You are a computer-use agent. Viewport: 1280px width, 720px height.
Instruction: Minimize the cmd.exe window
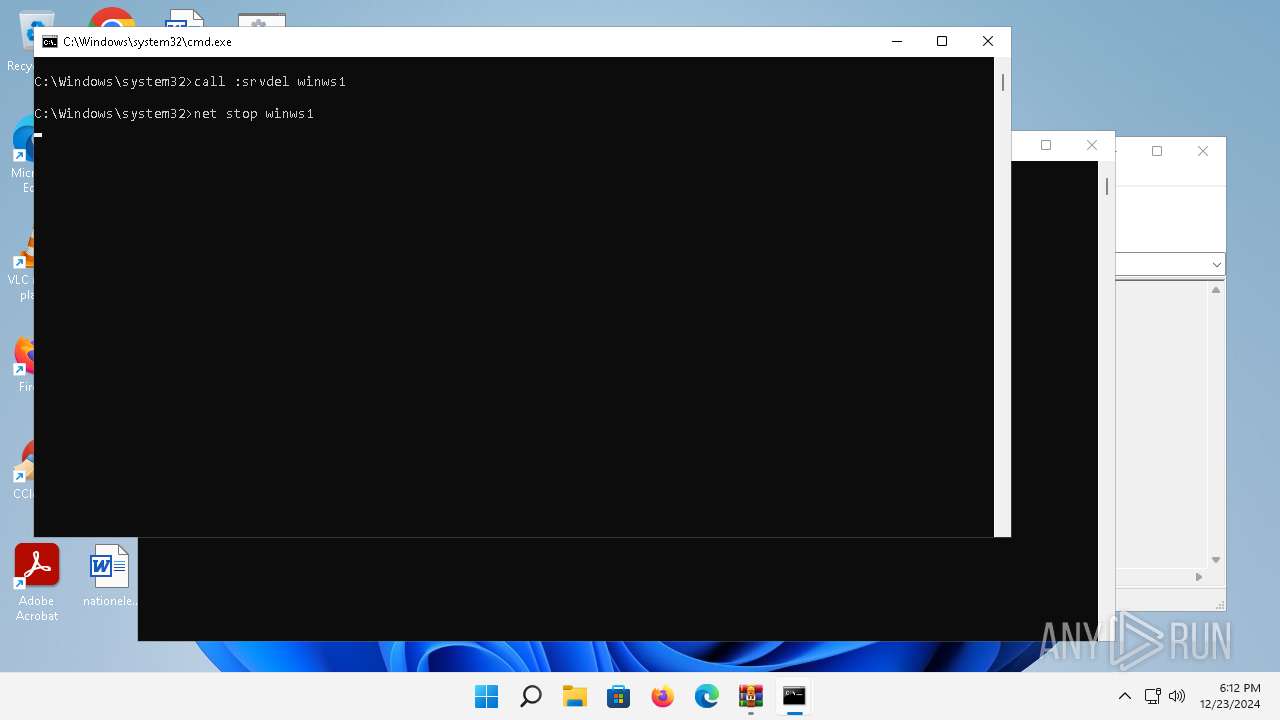point(896,42)
